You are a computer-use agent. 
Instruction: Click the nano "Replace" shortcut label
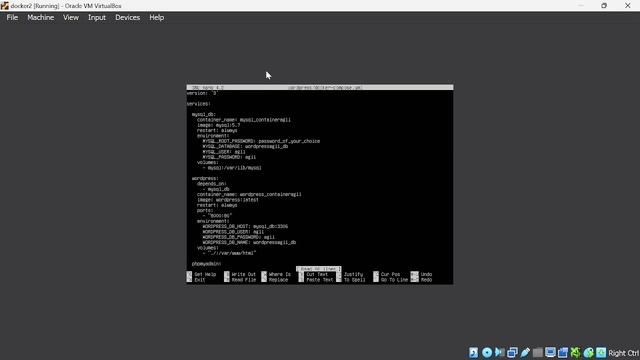tap(278, 280)
